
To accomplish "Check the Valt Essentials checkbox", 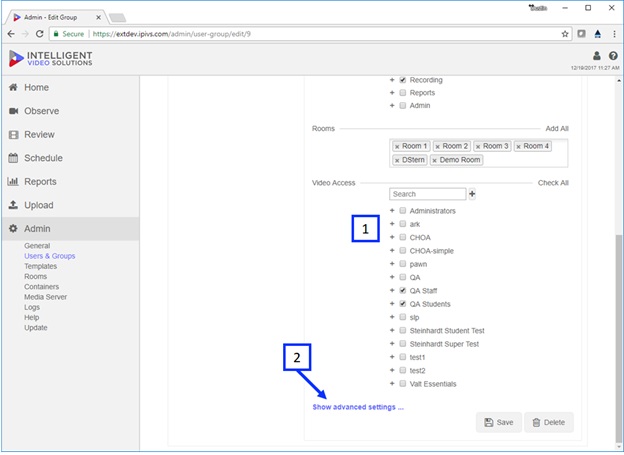I will click(x=403, y=384).
